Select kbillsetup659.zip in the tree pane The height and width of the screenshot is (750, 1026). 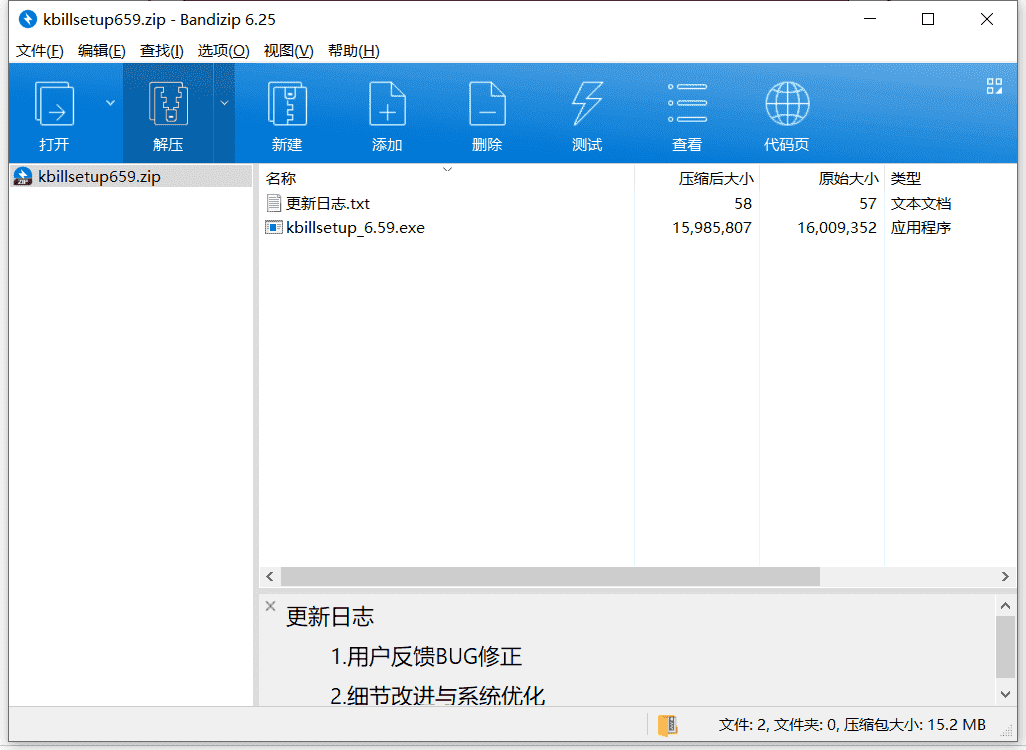pos(131,177)
